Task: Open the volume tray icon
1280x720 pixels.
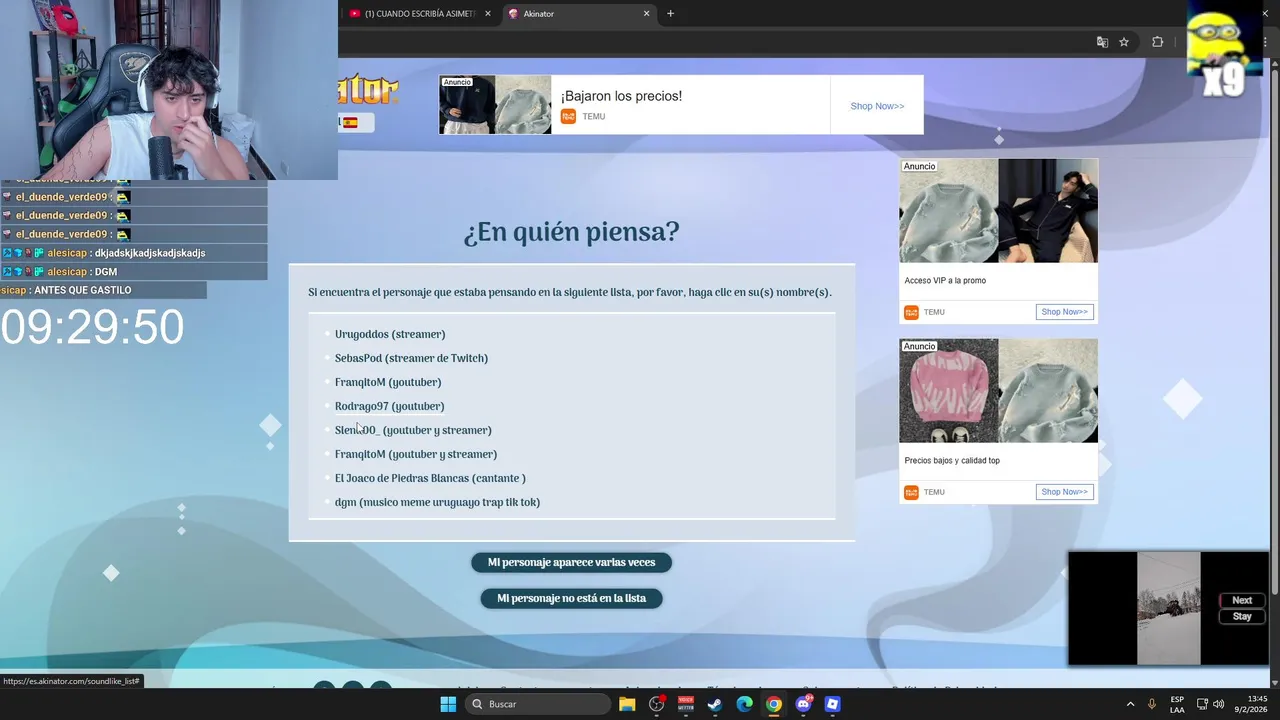Action: pos(1218,704)
